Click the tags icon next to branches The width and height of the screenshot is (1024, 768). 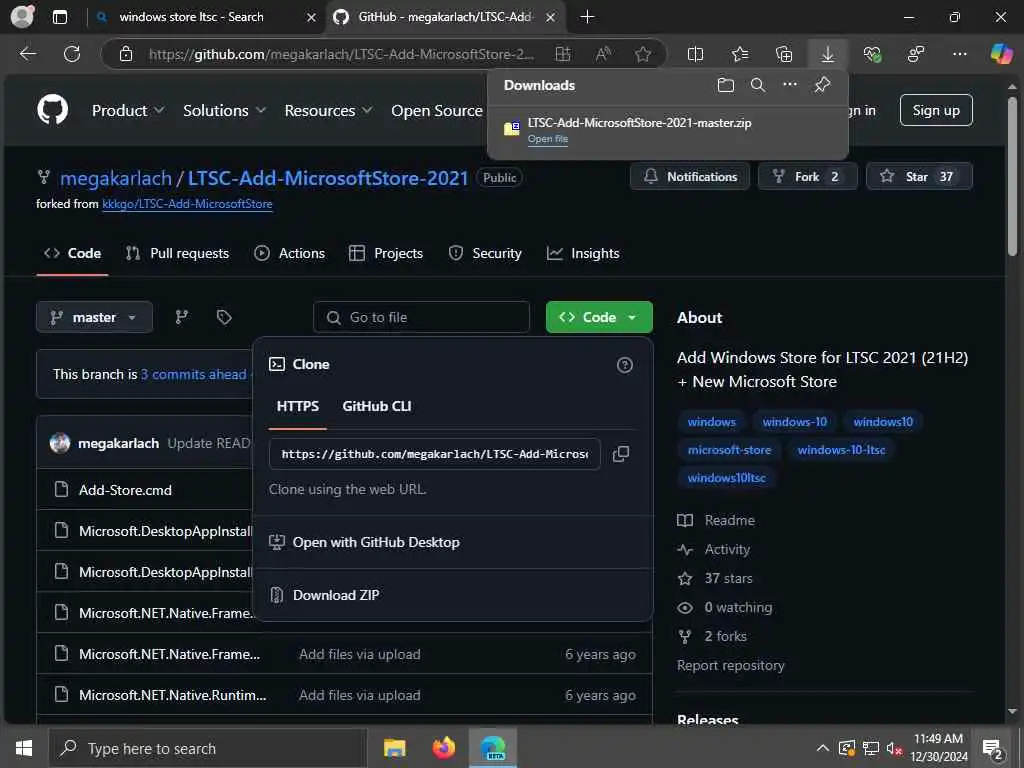tap(224, 317)
